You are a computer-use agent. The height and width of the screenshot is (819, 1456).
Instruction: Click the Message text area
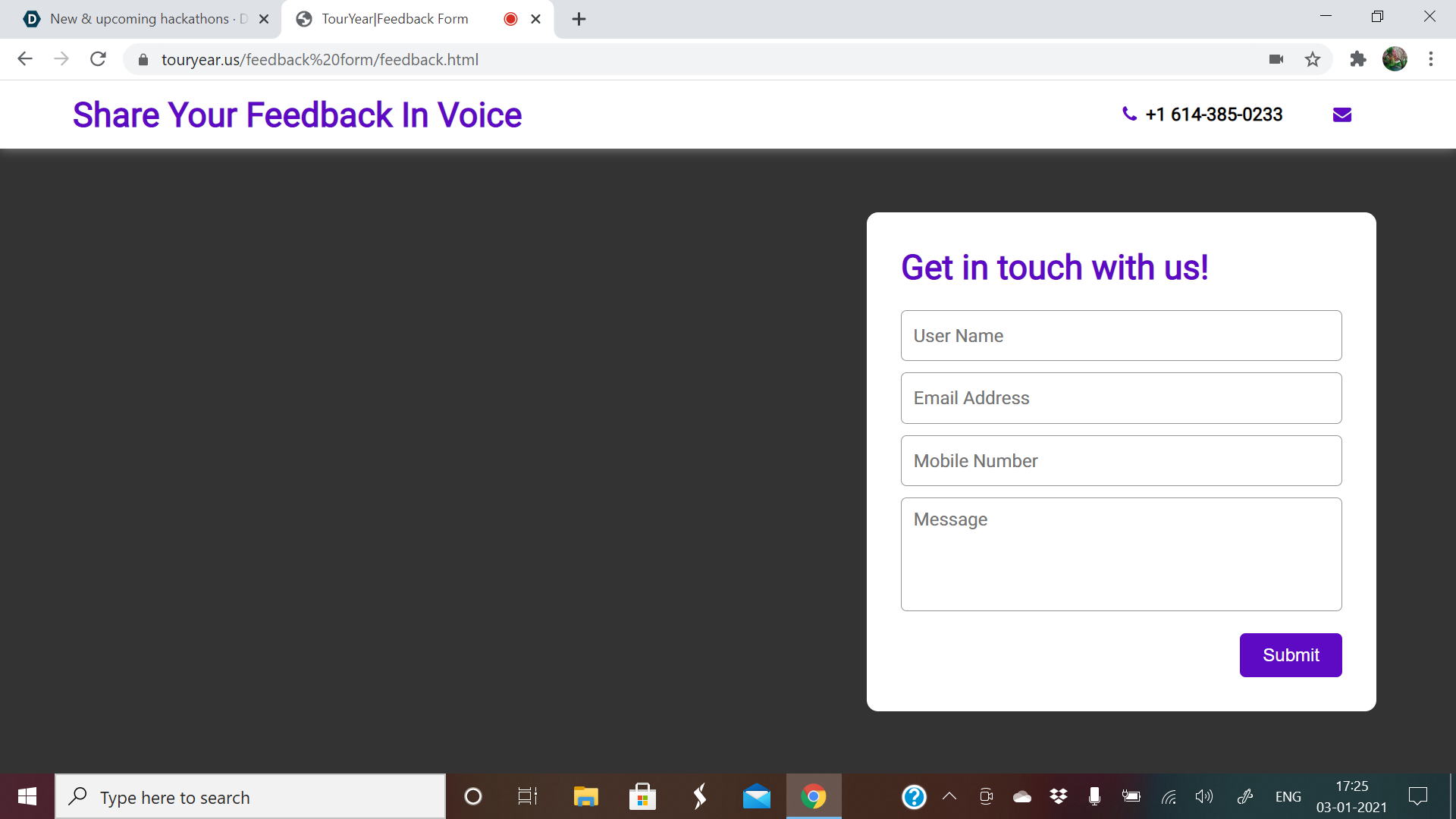1121,554
